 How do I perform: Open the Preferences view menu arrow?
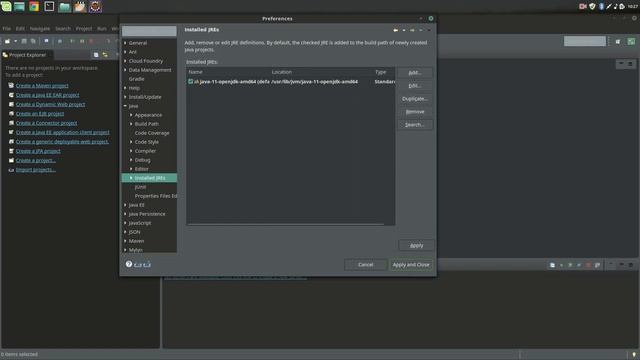tap(429, 30)
